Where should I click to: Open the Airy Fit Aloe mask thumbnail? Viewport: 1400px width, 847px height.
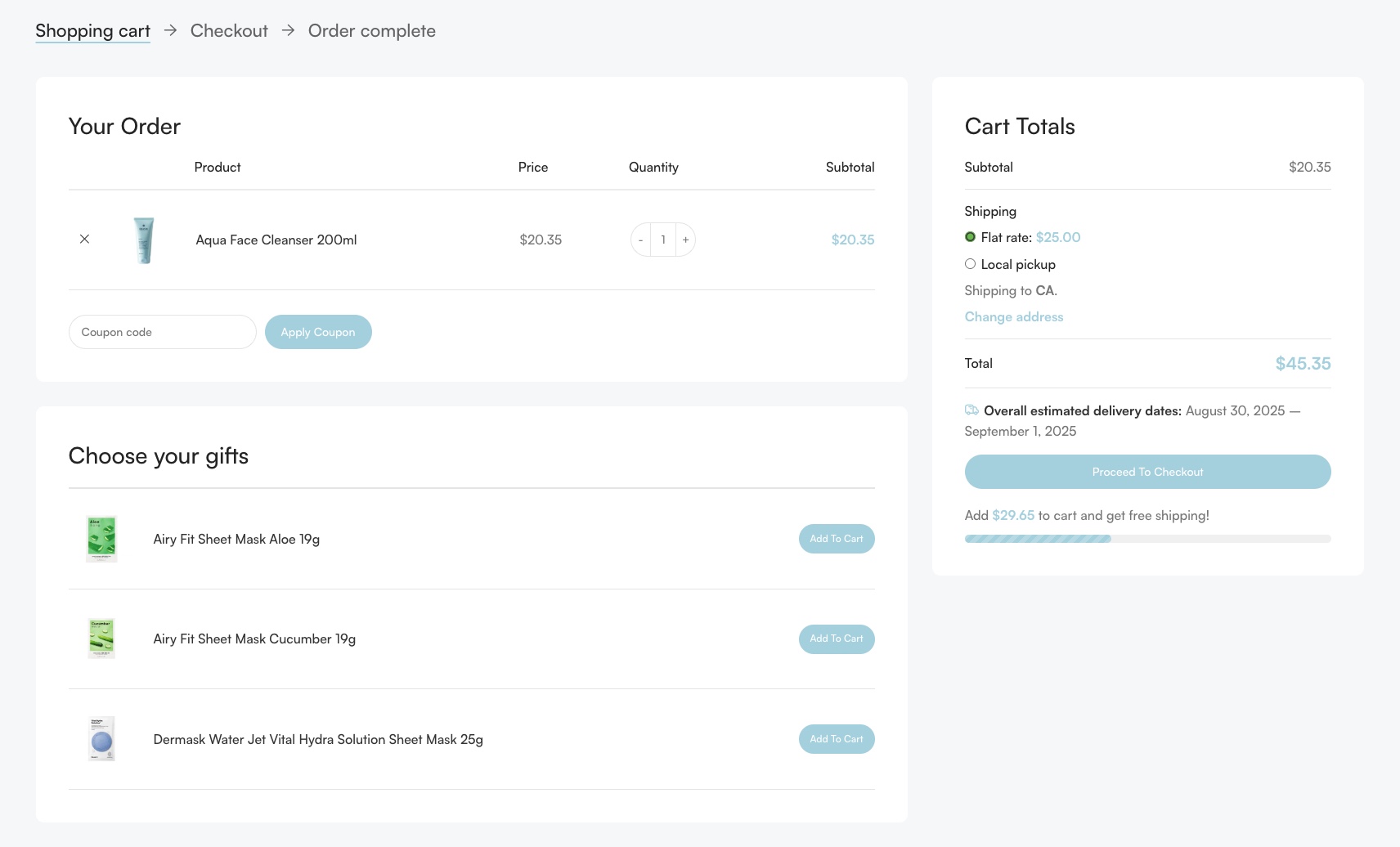pyautogui.click(x=101, y=539)
